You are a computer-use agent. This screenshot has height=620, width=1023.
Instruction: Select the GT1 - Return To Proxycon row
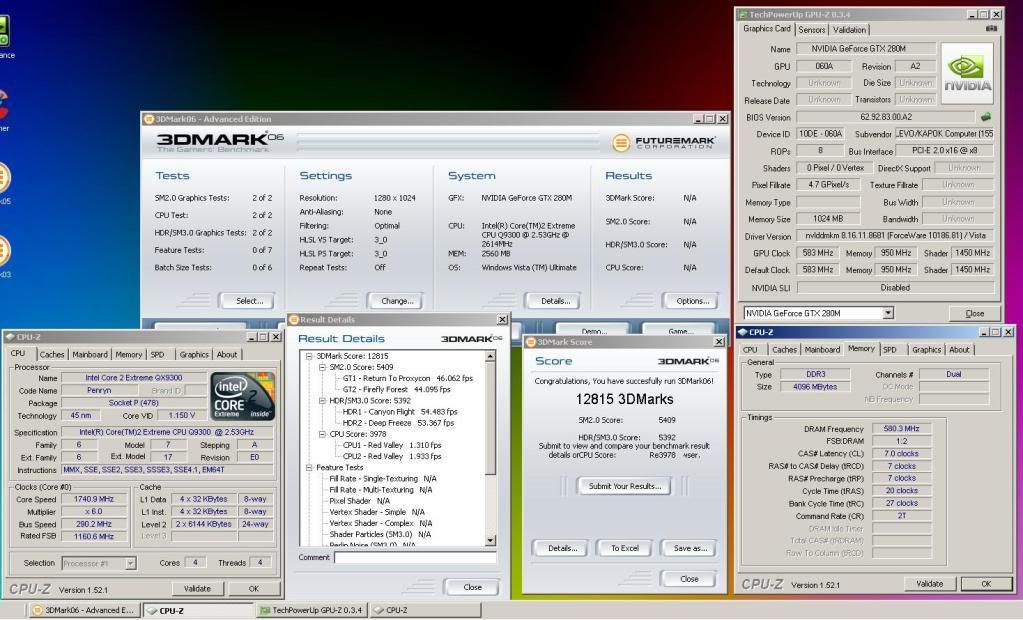click(408, 378)
